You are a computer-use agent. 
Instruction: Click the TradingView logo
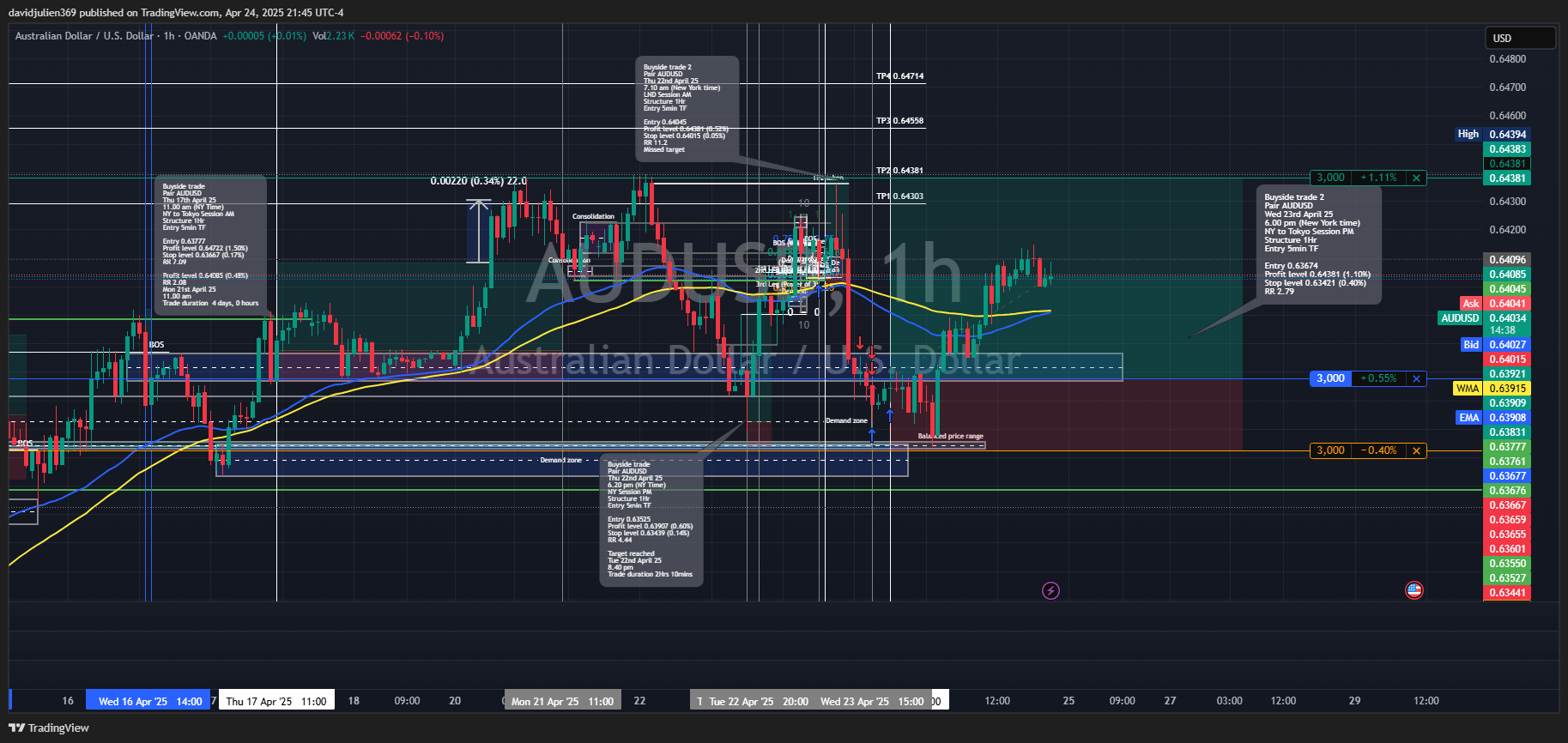tap(49, 728)
